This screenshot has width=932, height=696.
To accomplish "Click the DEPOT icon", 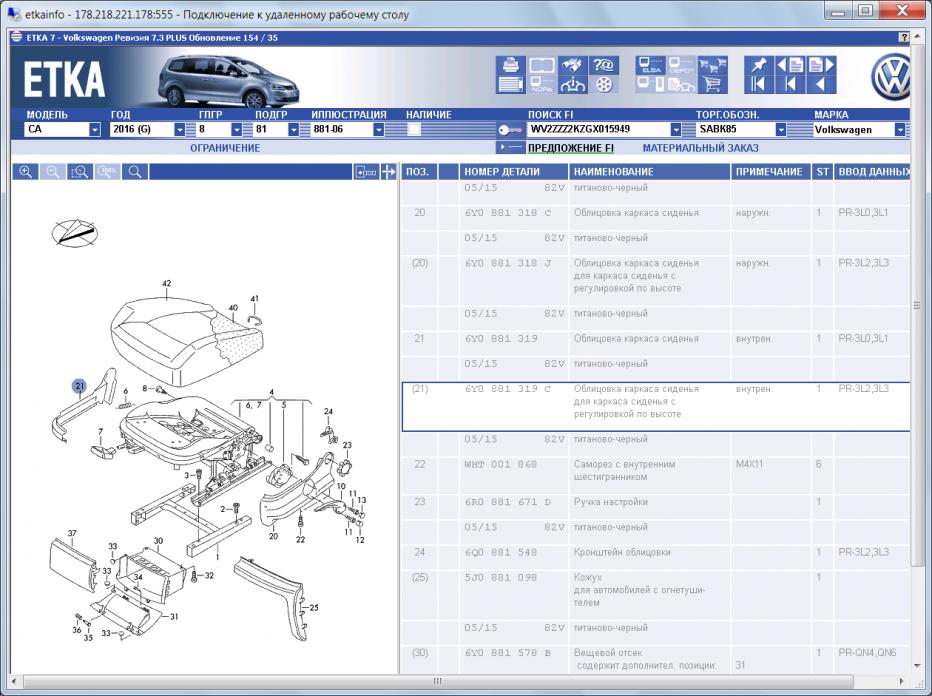I will pos(681,65).
